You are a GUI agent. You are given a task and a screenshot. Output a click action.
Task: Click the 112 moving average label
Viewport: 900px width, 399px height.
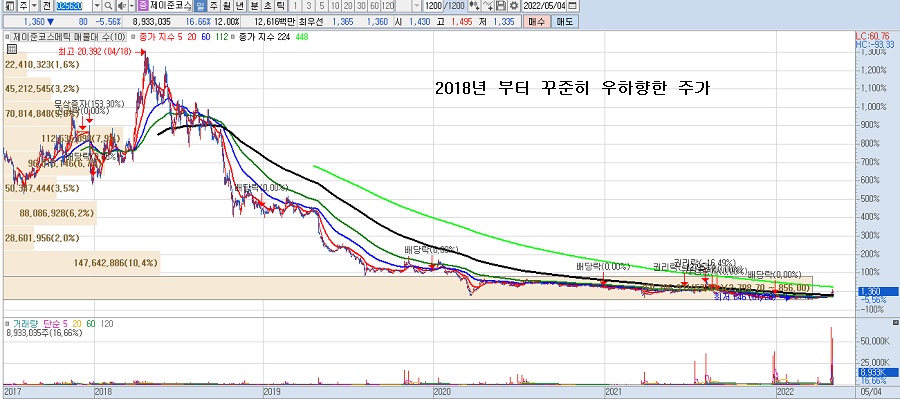(222, 37)
